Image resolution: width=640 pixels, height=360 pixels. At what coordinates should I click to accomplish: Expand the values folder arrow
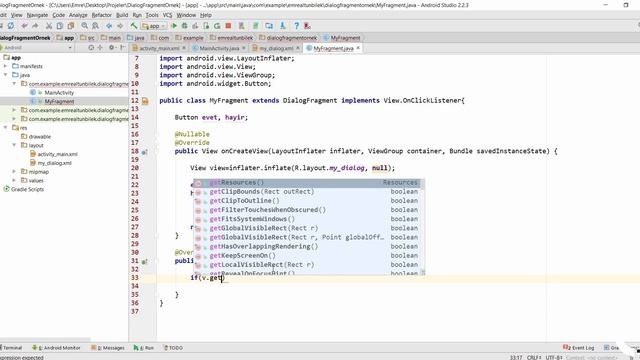14,180
